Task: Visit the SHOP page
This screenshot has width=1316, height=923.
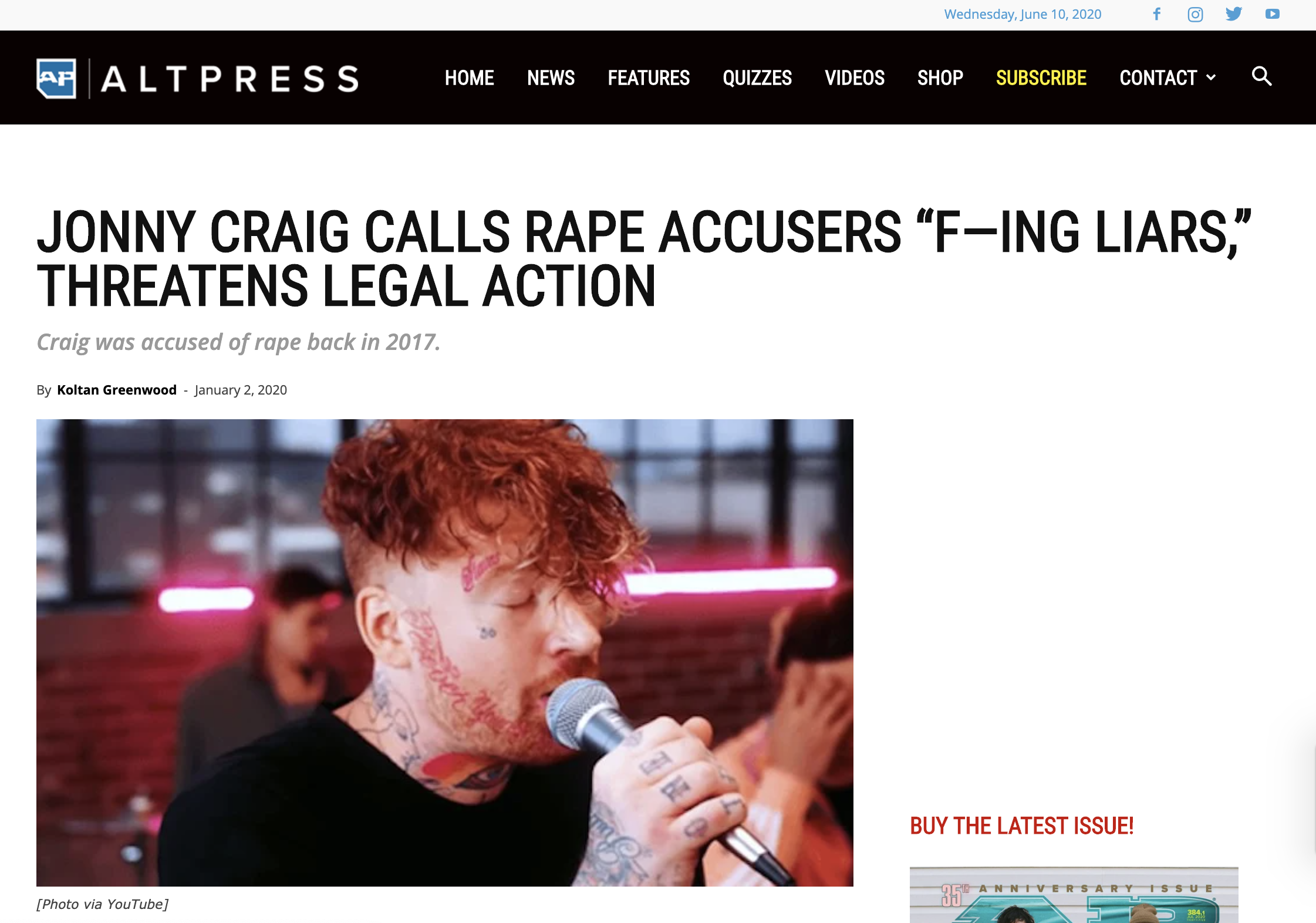Action: (x=940, y=78)
